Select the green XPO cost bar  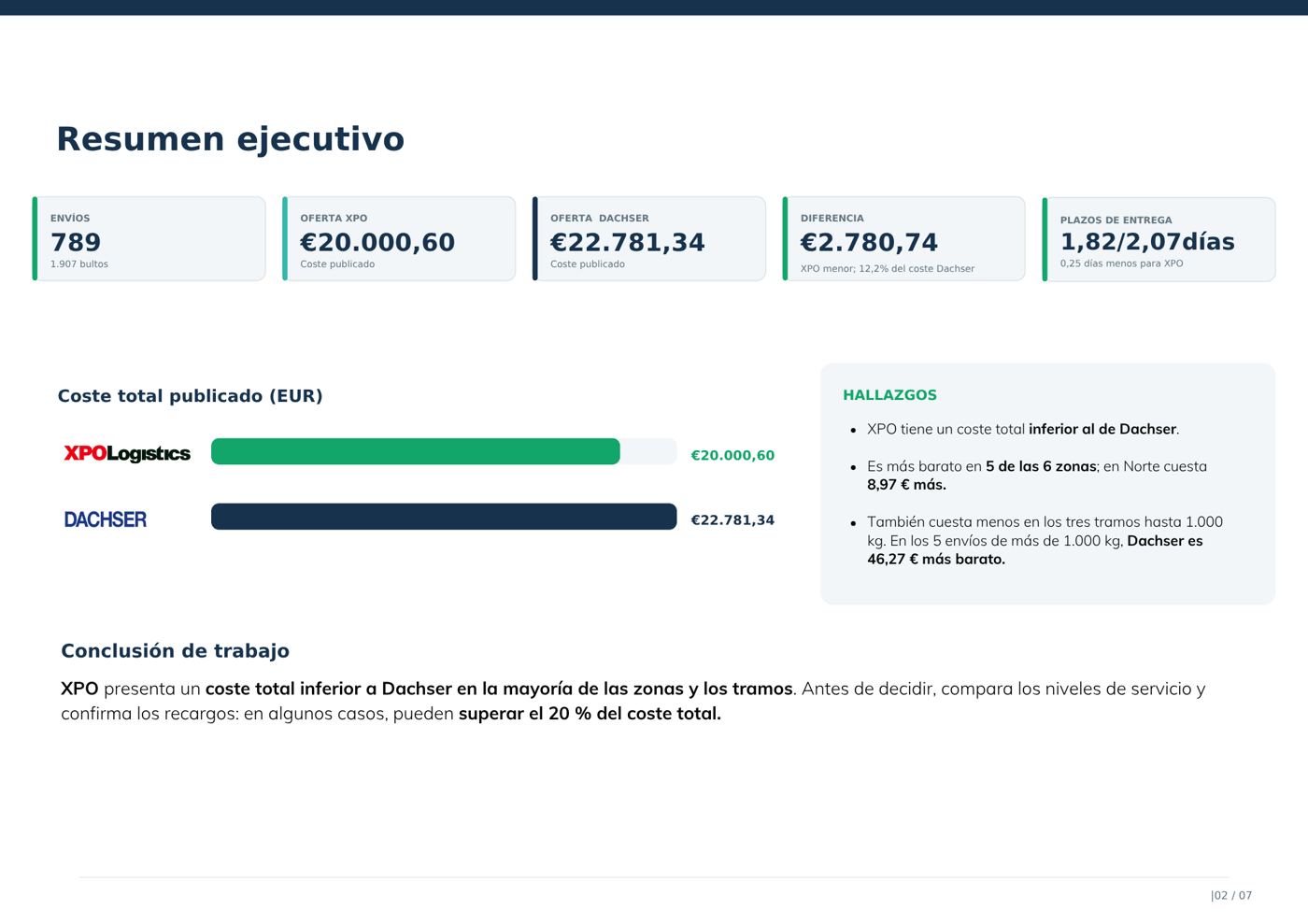(x=416, y=451)
